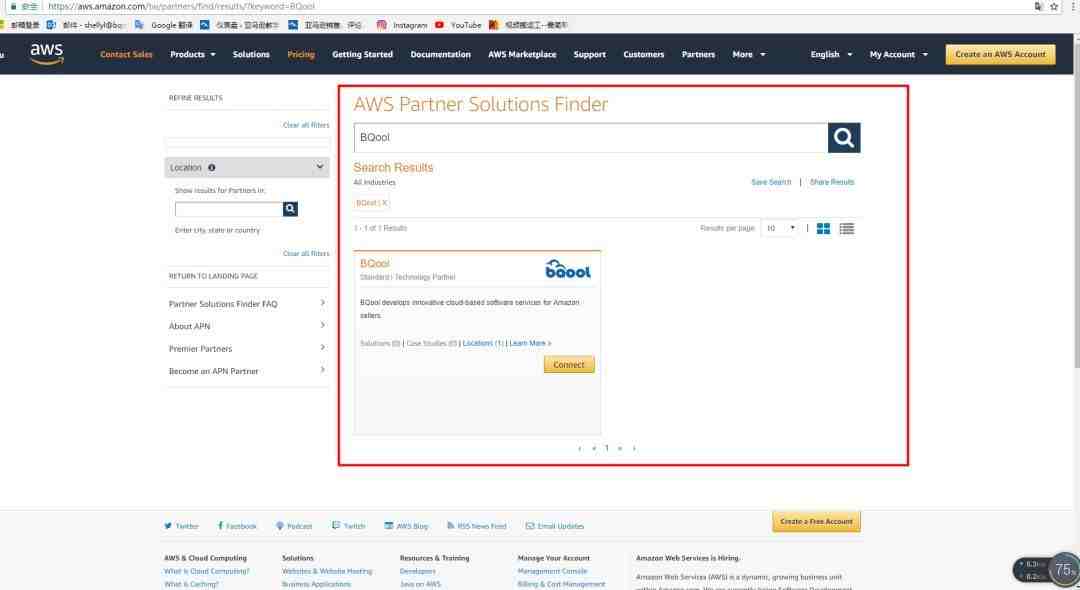Open the Podcast footer link
Image resolution: width=1080 pixels, height=590 pixels.
(x=294, y=526)
